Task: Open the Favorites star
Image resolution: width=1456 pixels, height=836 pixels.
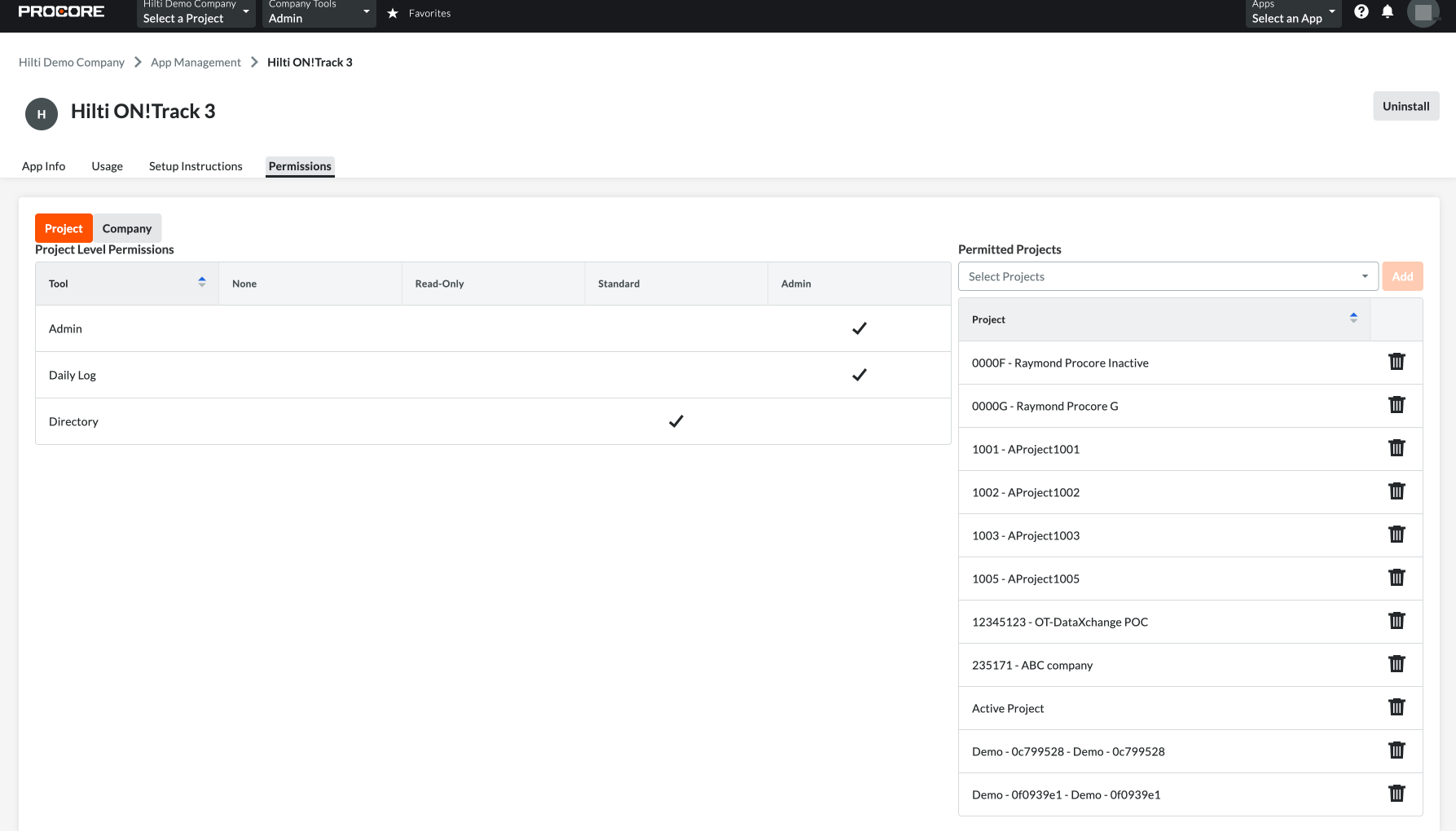Action: [x=393, y=13]
